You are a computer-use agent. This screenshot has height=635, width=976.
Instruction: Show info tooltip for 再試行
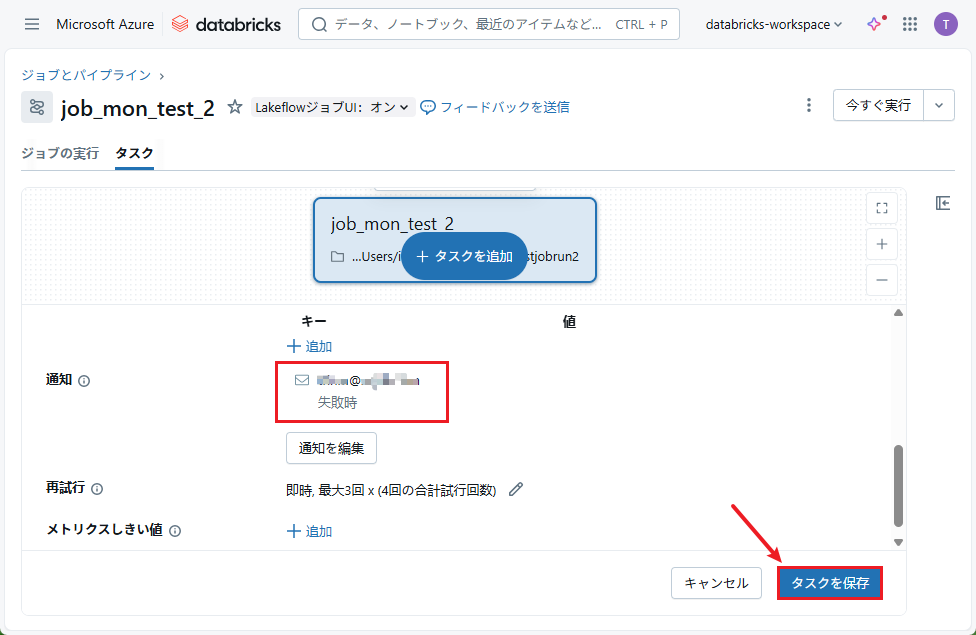tap(97, 489)
